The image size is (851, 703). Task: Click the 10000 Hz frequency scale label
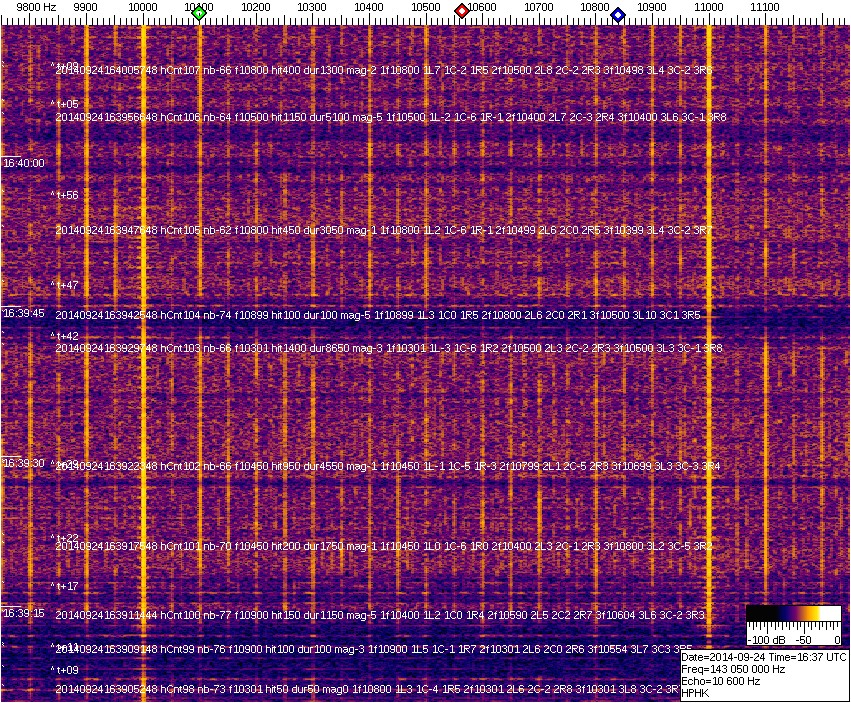tap(143, 6)
